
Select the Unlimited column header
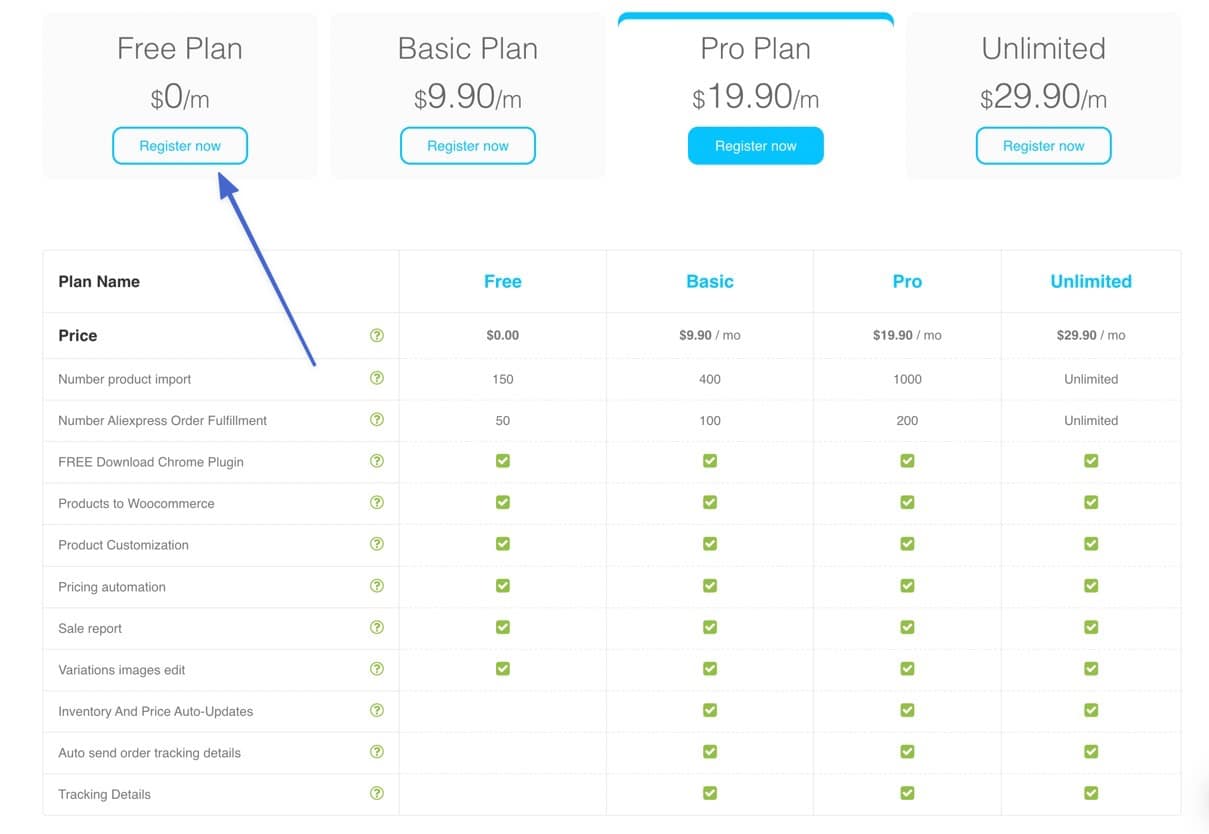(x=1091, y=282)
